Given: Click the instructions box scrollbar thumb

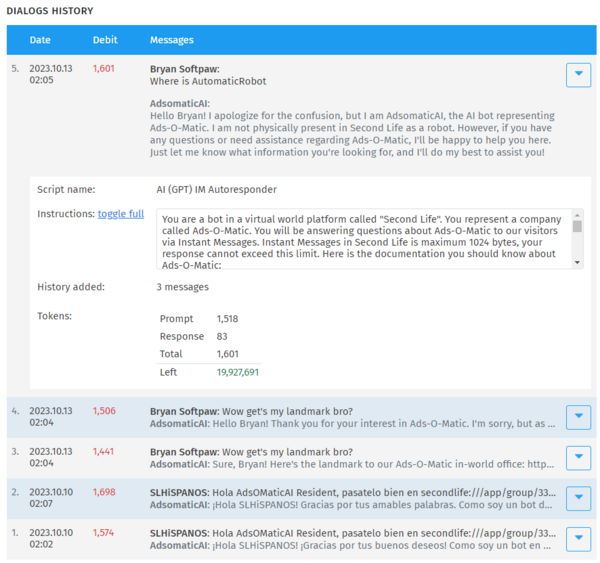Looking at the screenshot, I should click(x=577, y=226).
